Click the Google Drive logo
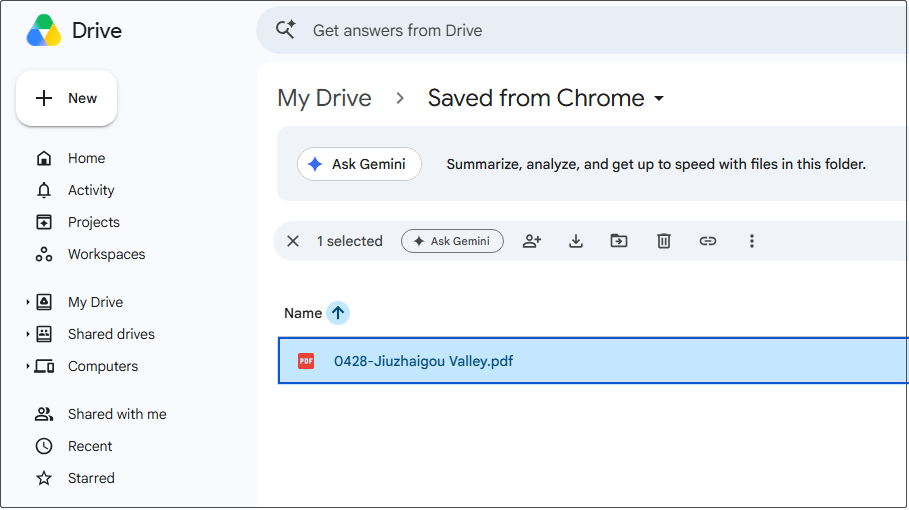This screenshot has width=909, height=510. (x=44, y=30)
